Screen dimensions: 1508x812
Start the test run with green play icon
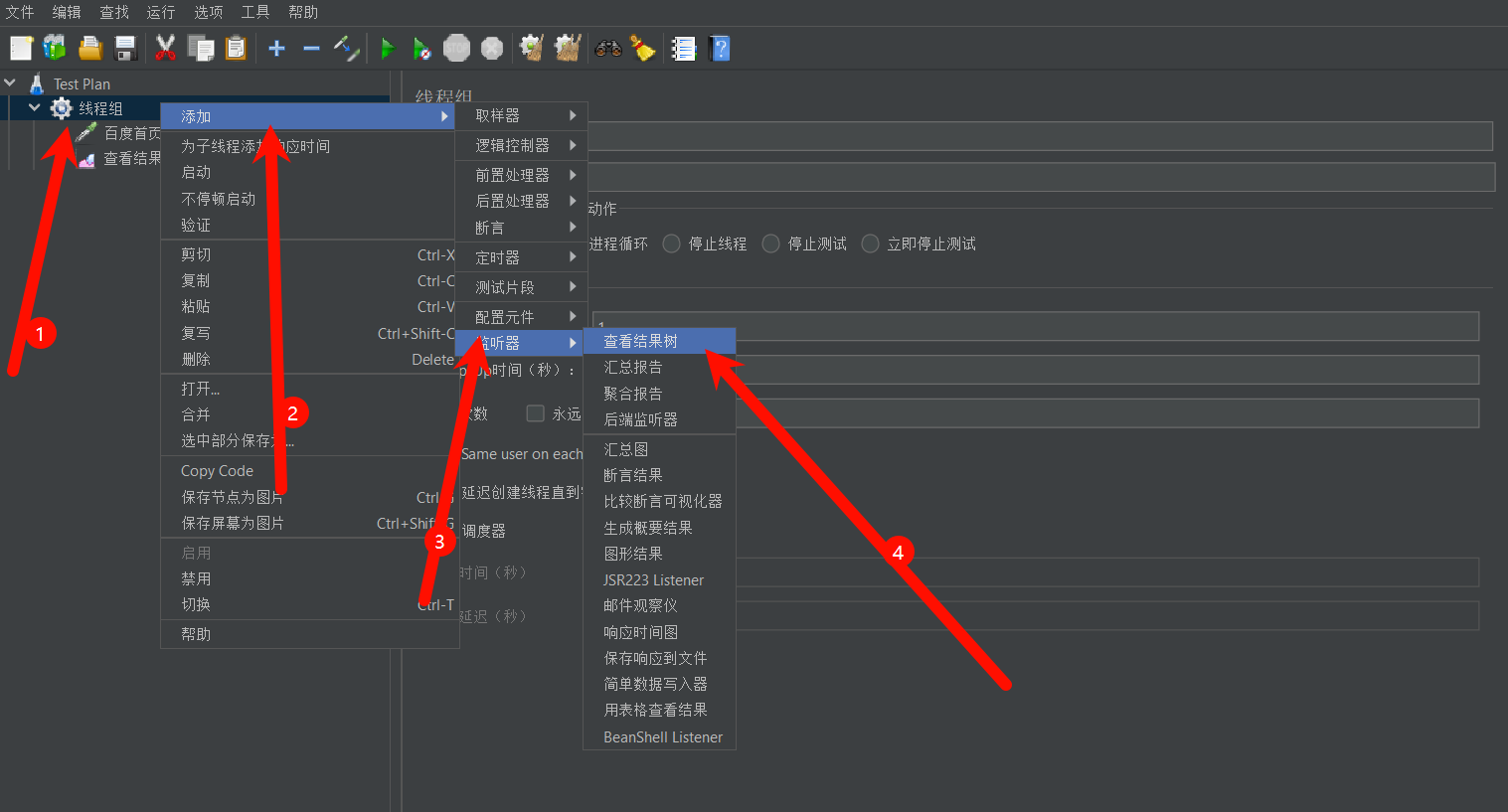point(388,48)
